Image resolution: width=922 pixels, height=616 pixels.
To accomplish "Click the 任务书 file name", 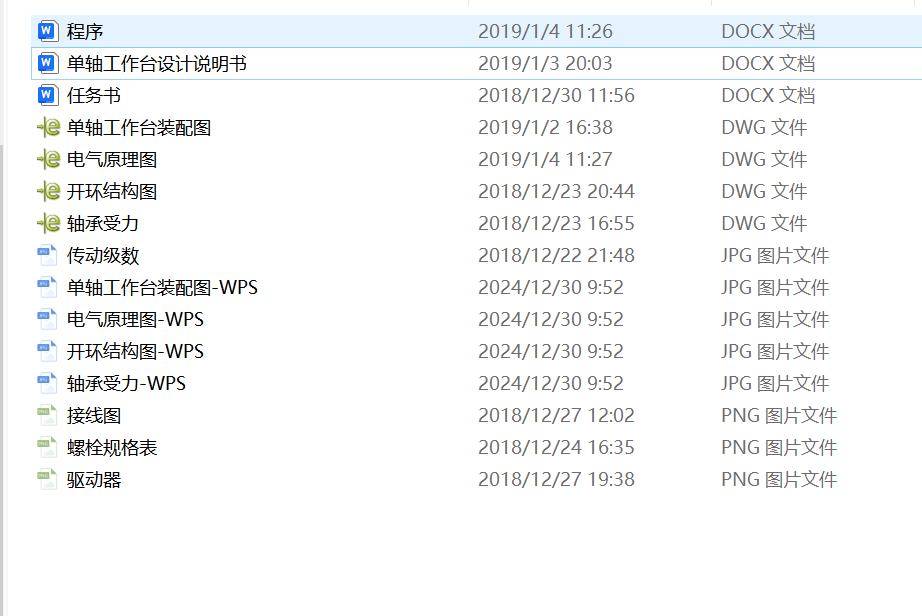I will tap(94, 95).
